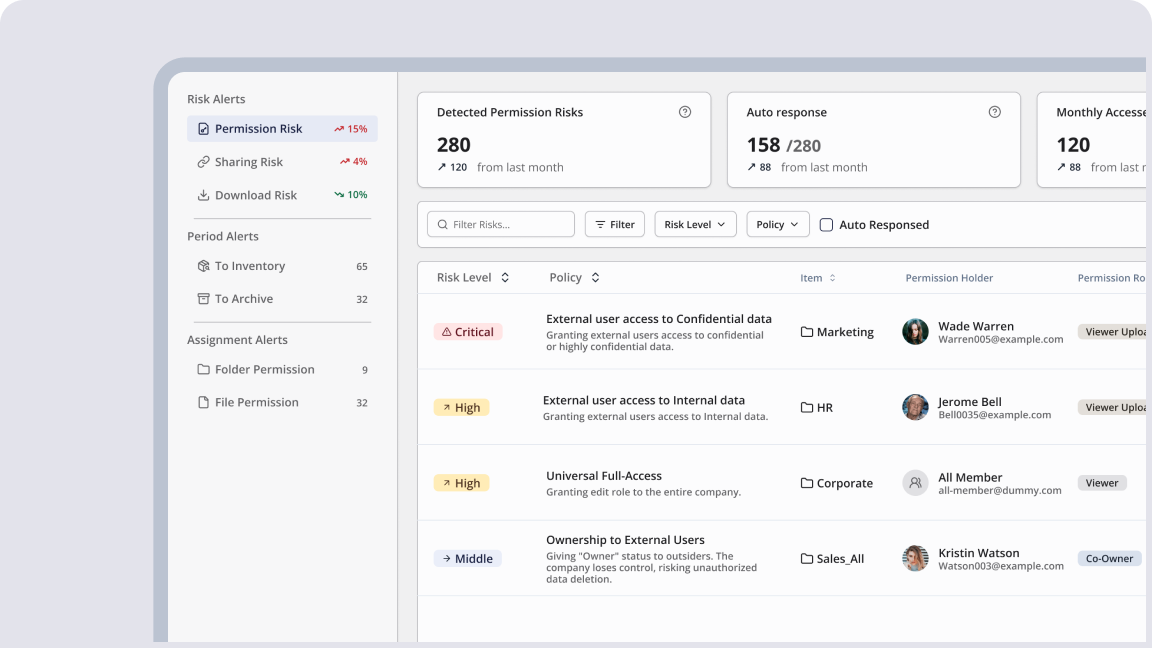Screen dimensions: 1152x648
Task: Check the Auto Responded checkbox
Action: click(827, 225)
